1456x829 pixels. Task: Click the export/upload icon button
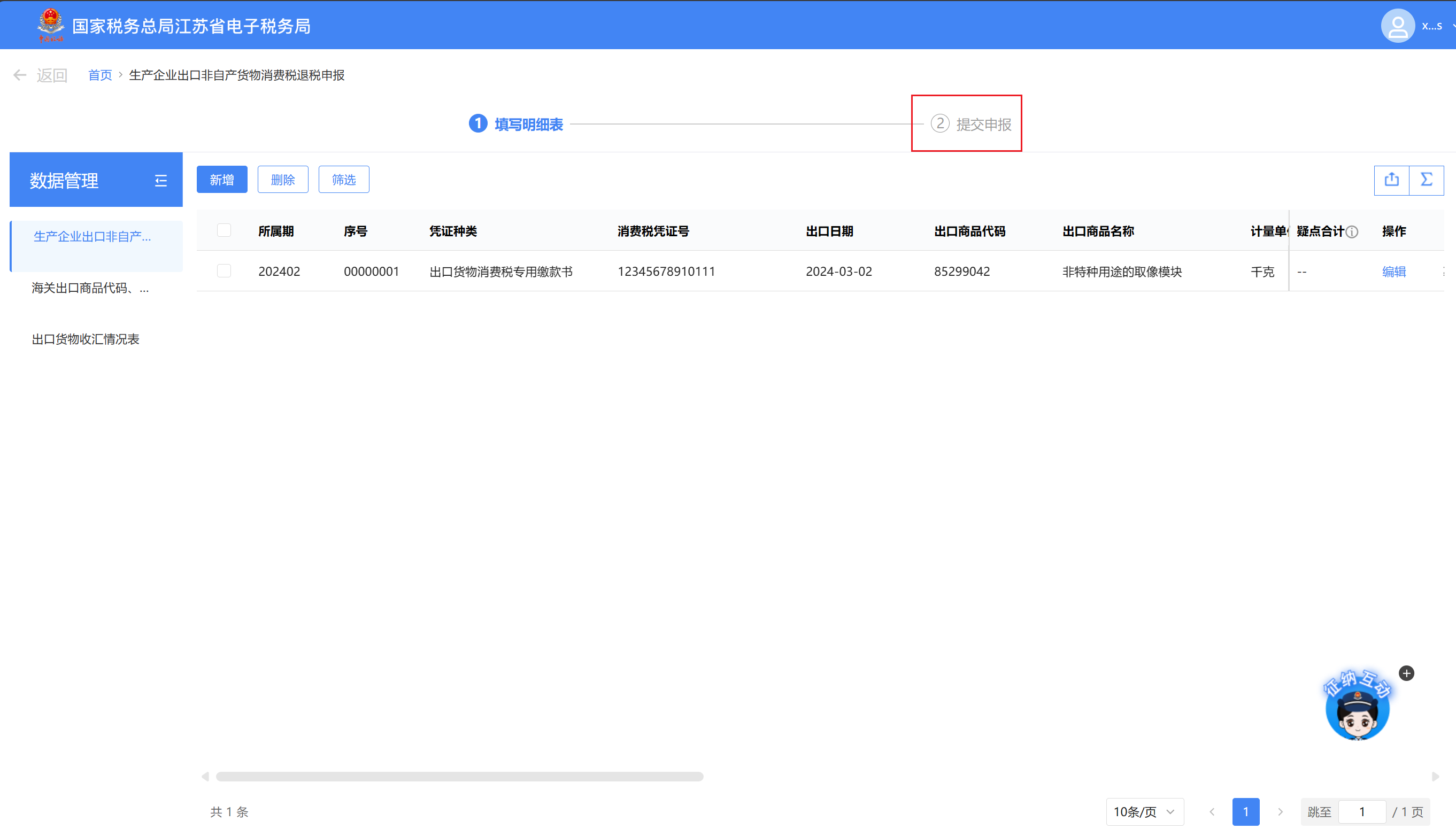(1391, 180)
